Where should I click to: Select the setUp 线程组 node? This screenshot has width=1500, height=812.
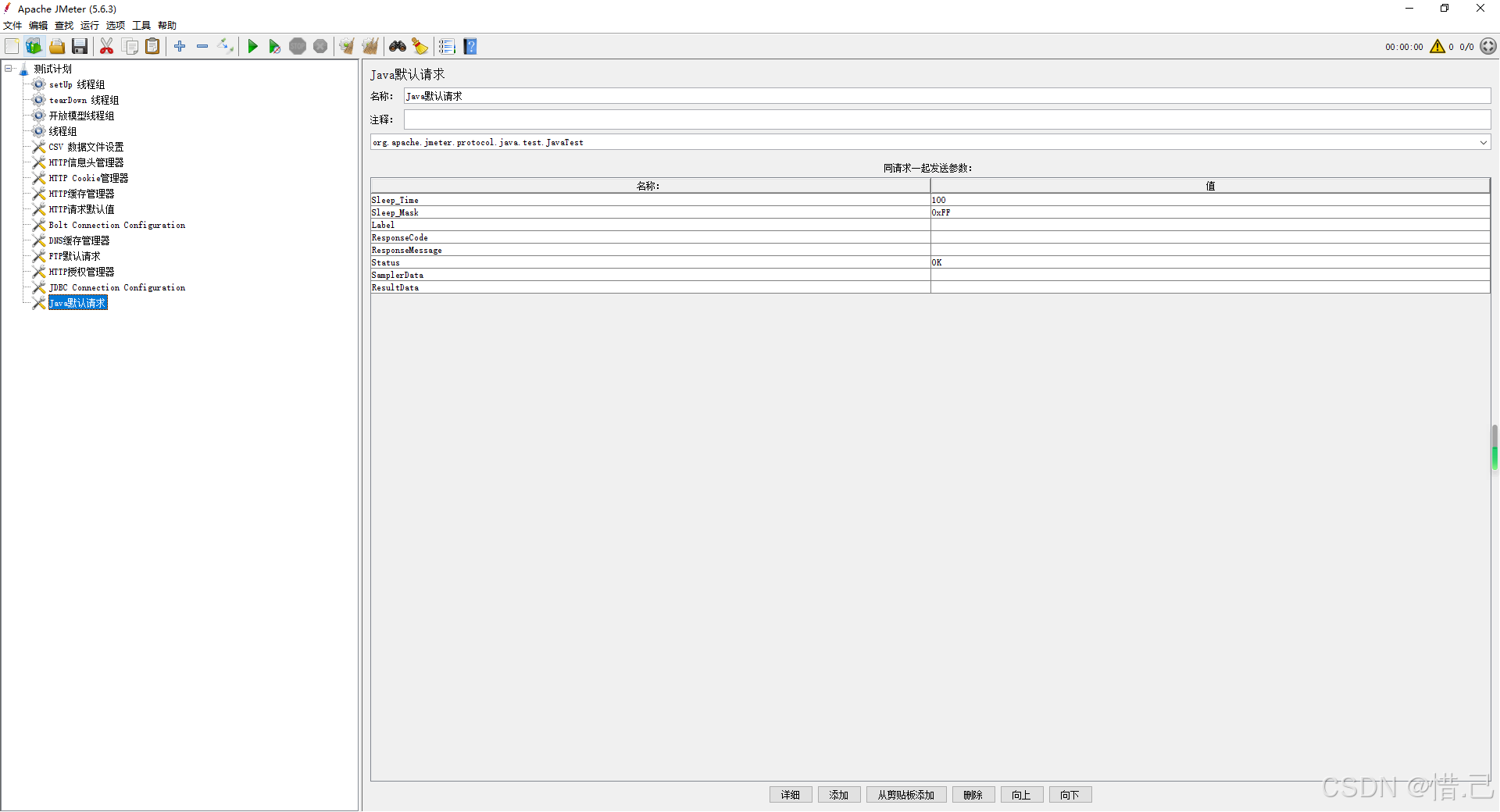pos(77,84)
